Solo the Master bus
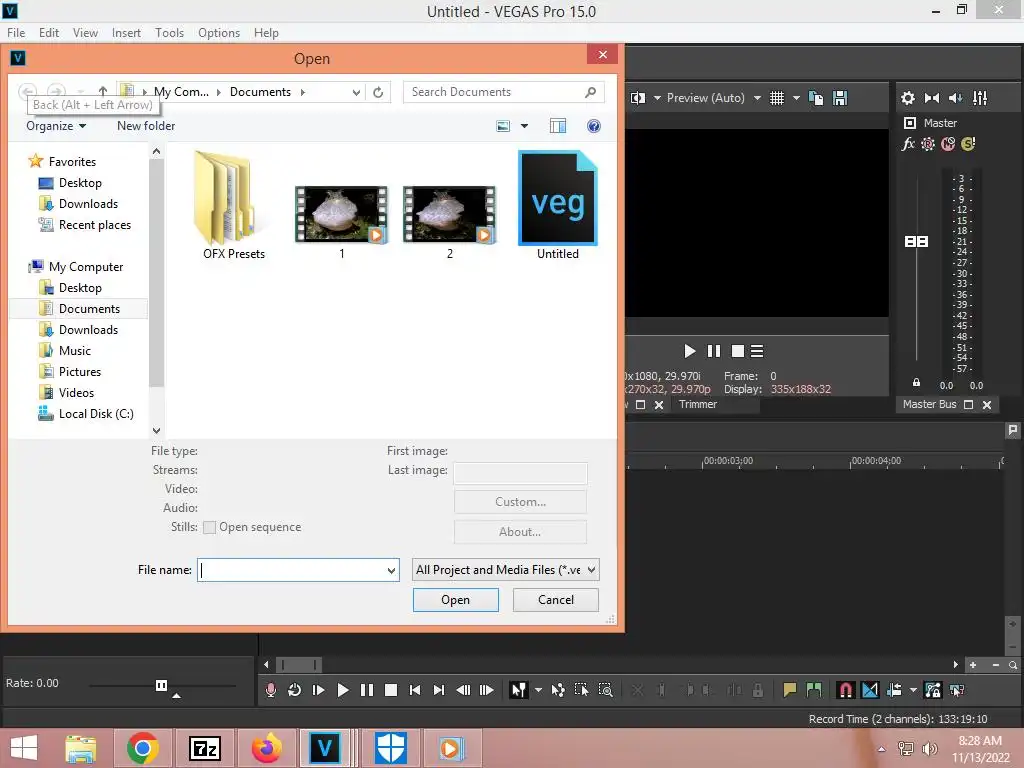The height and width of the screenshot is (768, 1024). pyautogui.click(x=968, y=144)
